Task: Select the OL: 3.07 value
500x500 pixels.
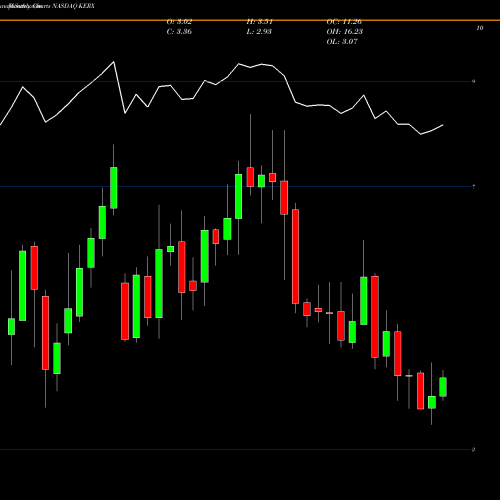Action: point(342,42)
